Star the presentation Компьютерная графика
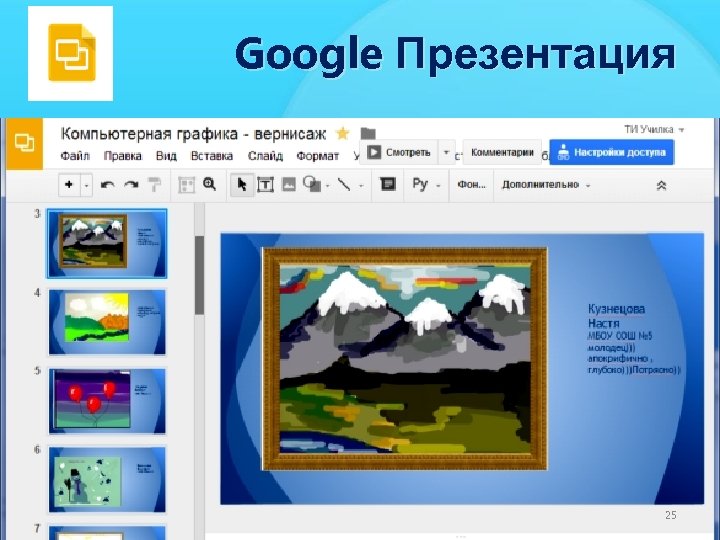The width and height of the screenshot is (720, 540). click(343, 134)
